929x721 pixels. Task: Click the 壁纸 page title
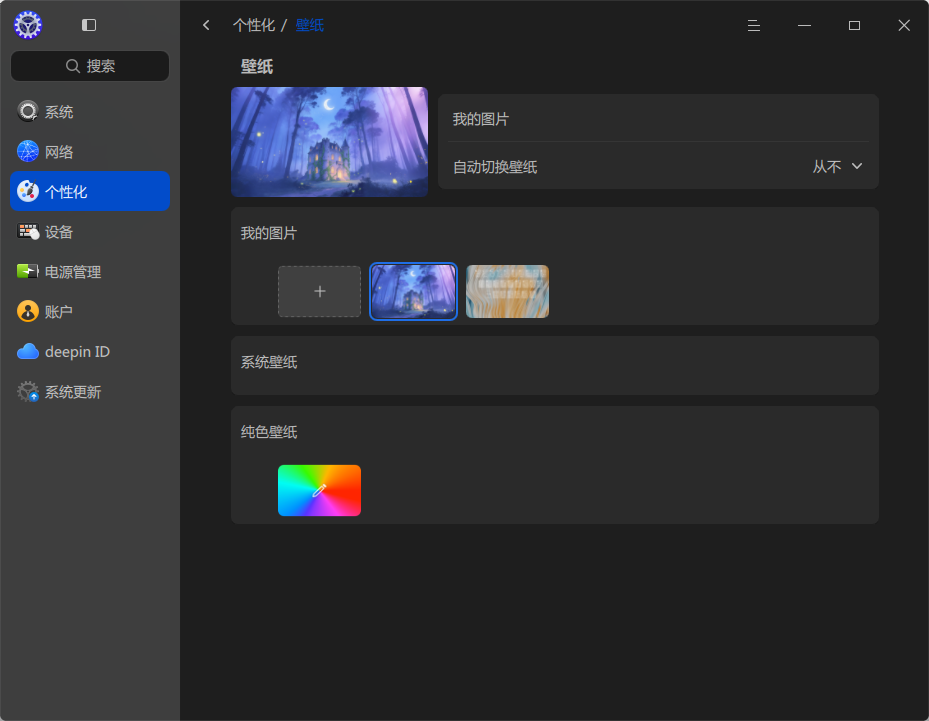(x=257, y=66)
